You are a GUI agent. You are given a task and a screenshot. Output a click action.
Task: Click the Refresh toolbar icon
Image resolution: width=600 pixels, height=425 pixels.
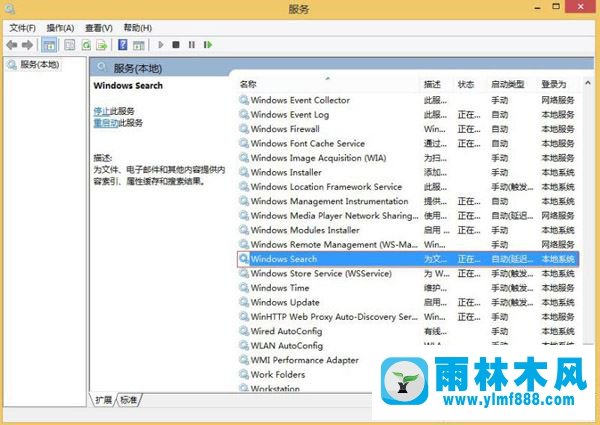86,45
